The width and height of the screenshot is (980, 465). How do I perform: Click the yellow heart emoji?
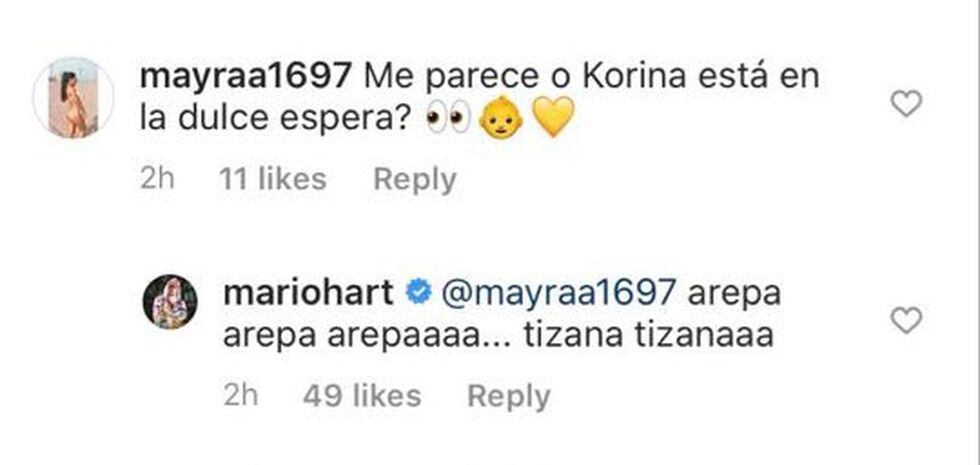(553, 118)
